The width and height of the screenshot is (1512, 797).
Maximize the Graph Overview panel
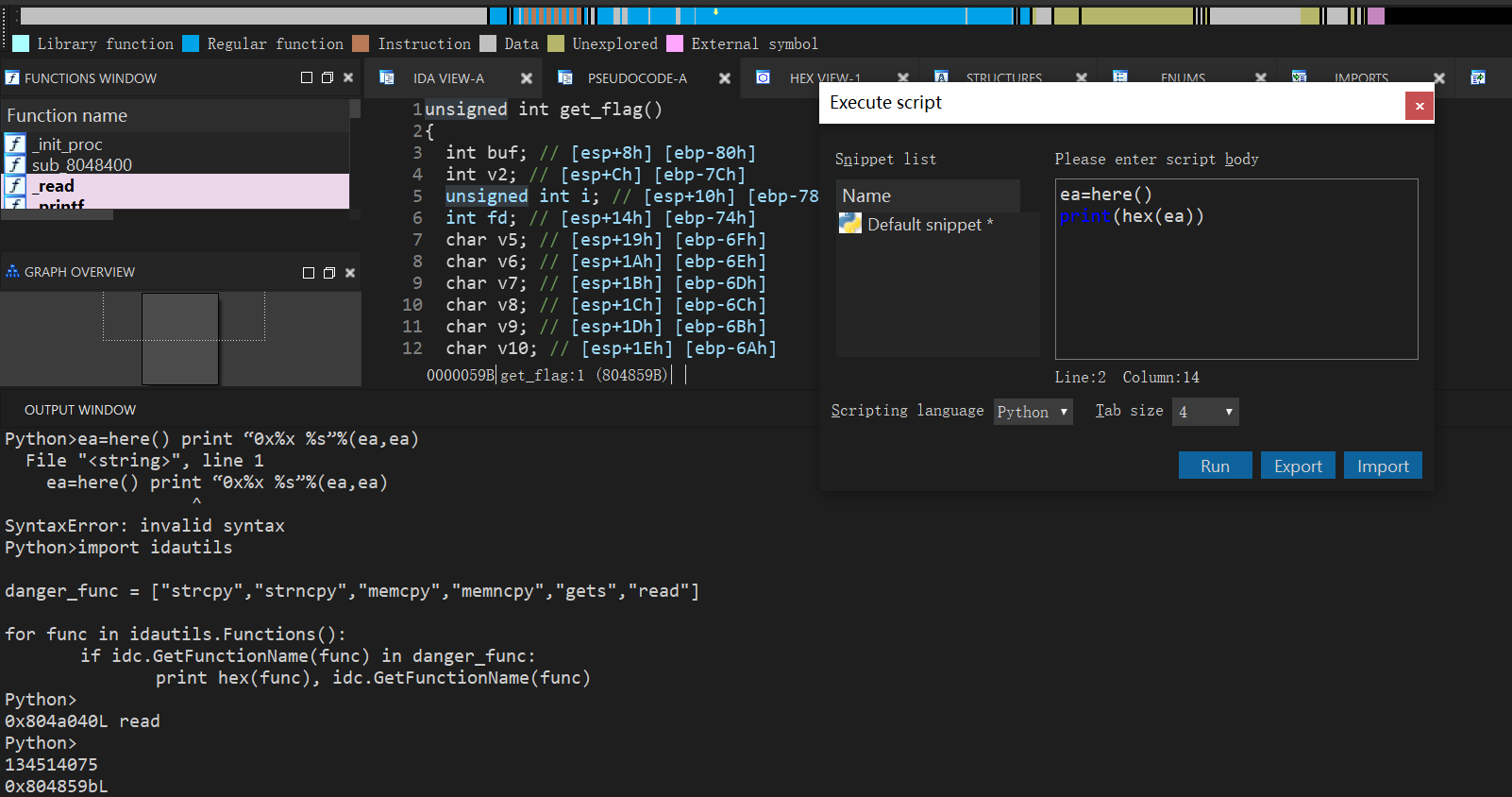tap(308, 273)
